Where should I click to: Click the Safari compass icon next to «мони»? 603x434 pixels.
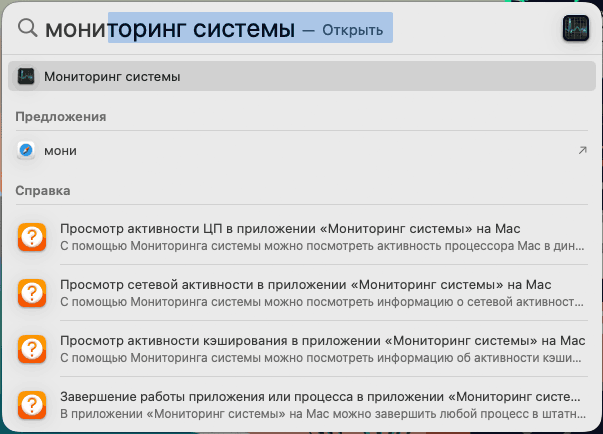tap(26, 150)
